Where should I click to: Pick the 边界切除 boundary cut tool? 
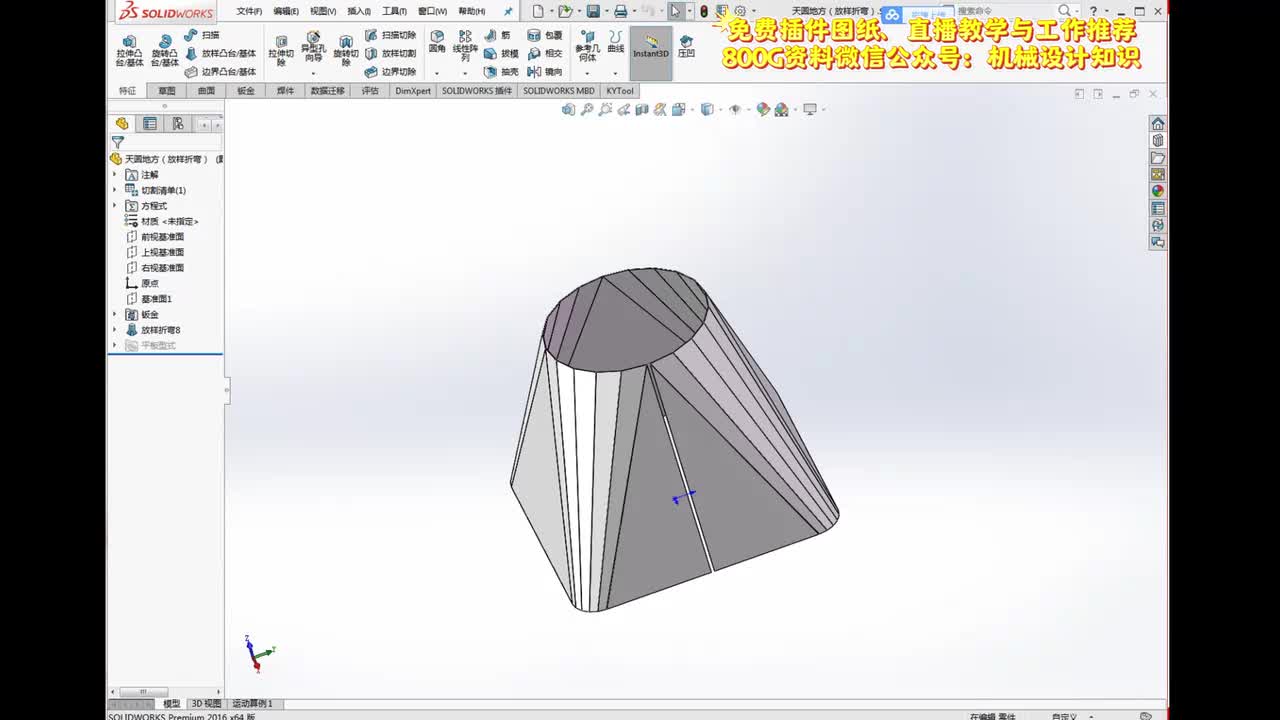point(390,72)
